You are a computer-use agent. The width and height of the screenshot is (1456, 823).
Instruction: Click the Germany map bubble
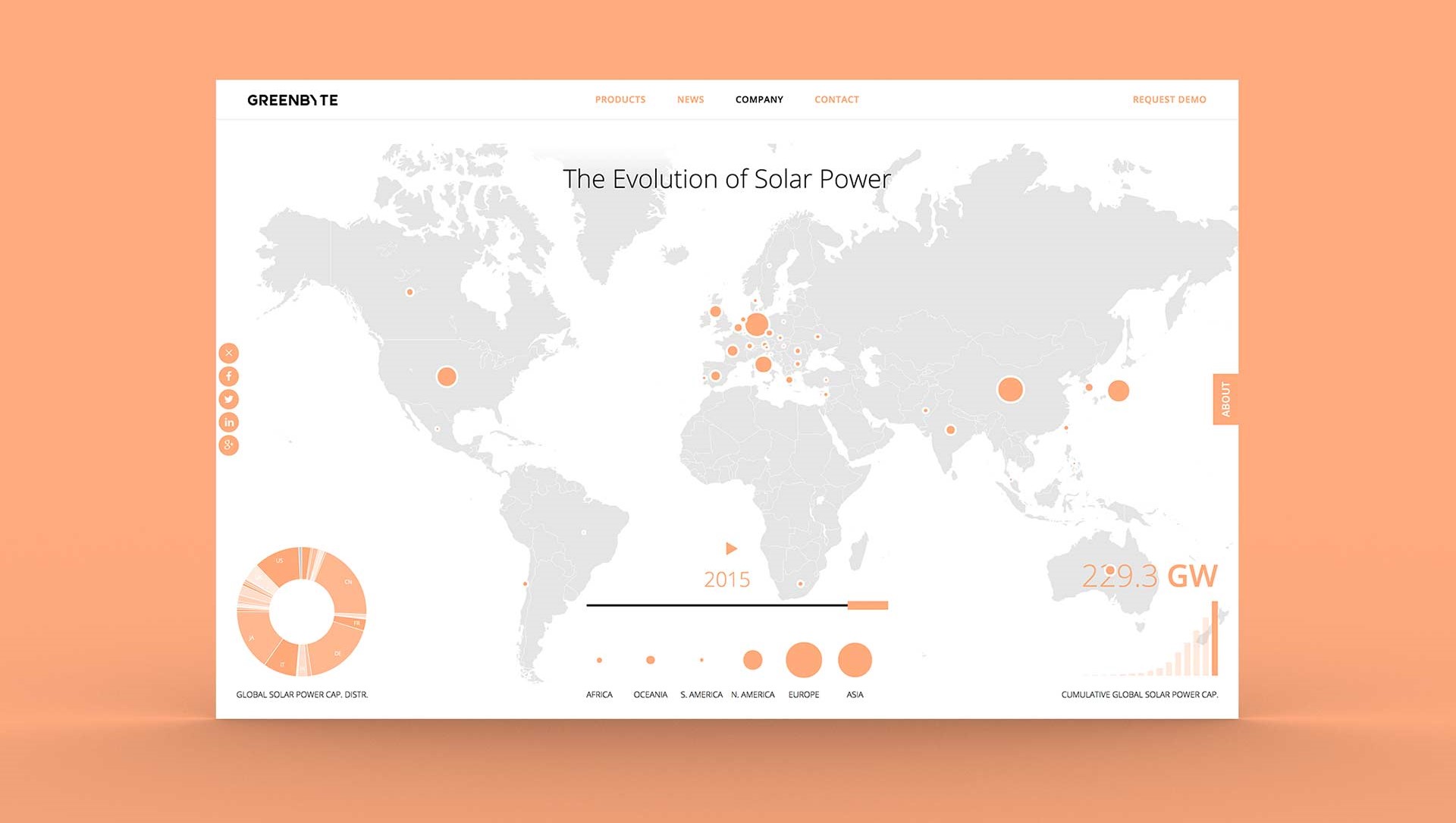click(x=757, y=325)
